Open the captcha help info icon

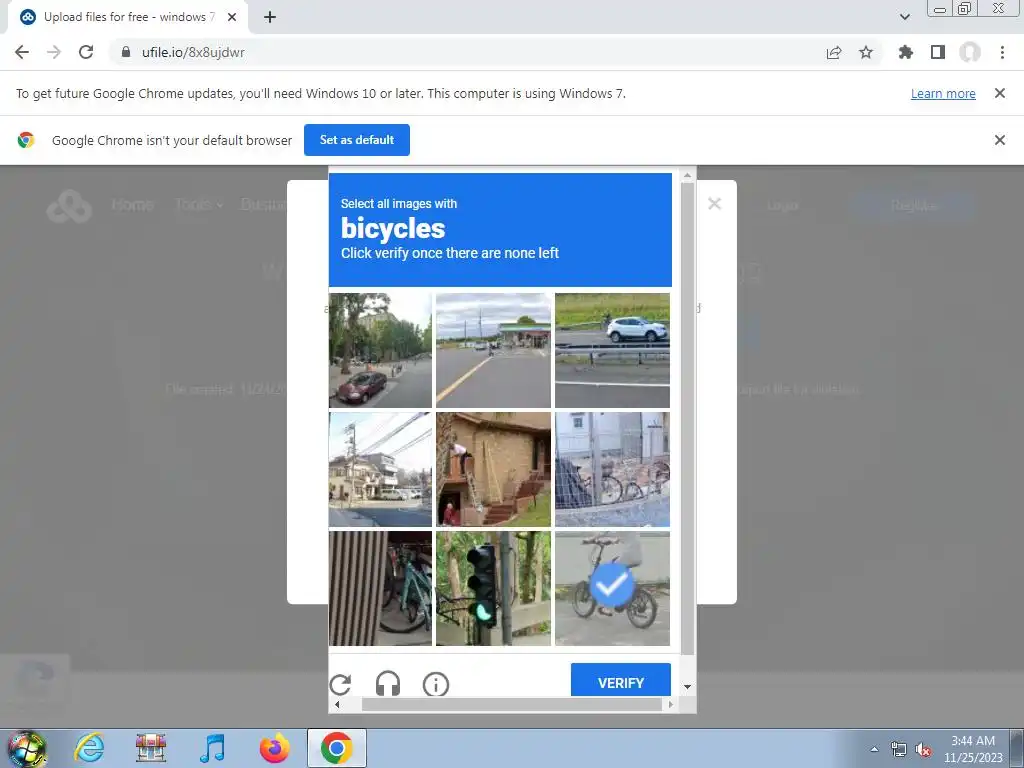(x=436, y=684)
